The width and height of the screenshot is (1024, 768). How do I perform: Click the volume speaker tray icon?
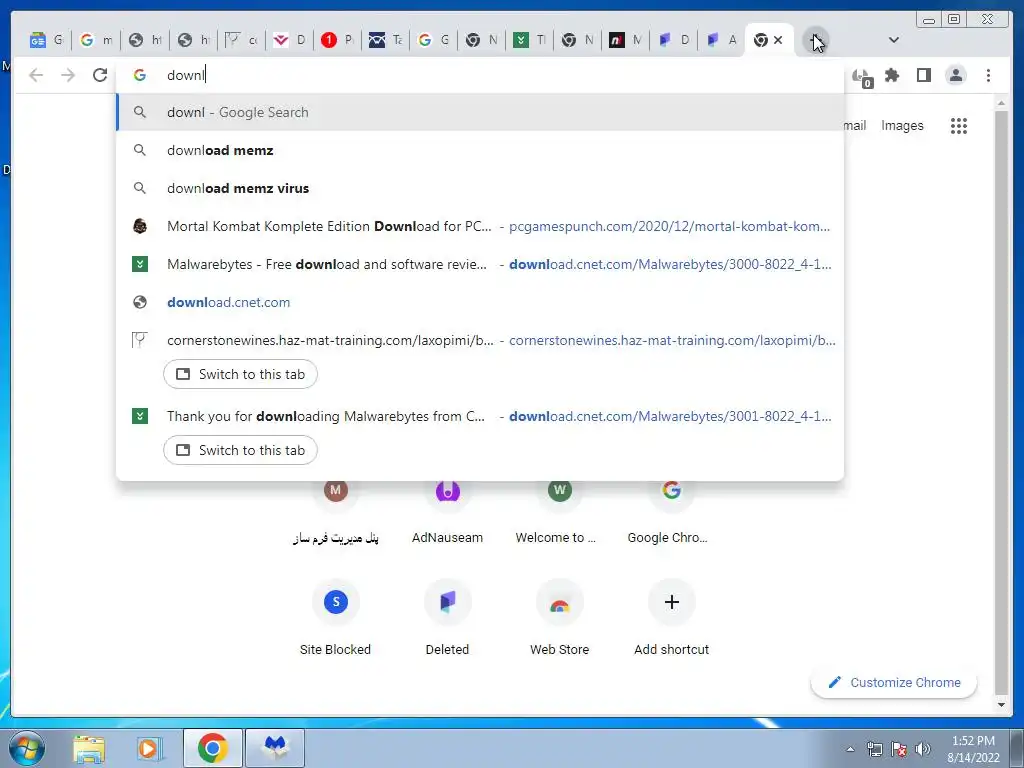(x=923, y=749)
